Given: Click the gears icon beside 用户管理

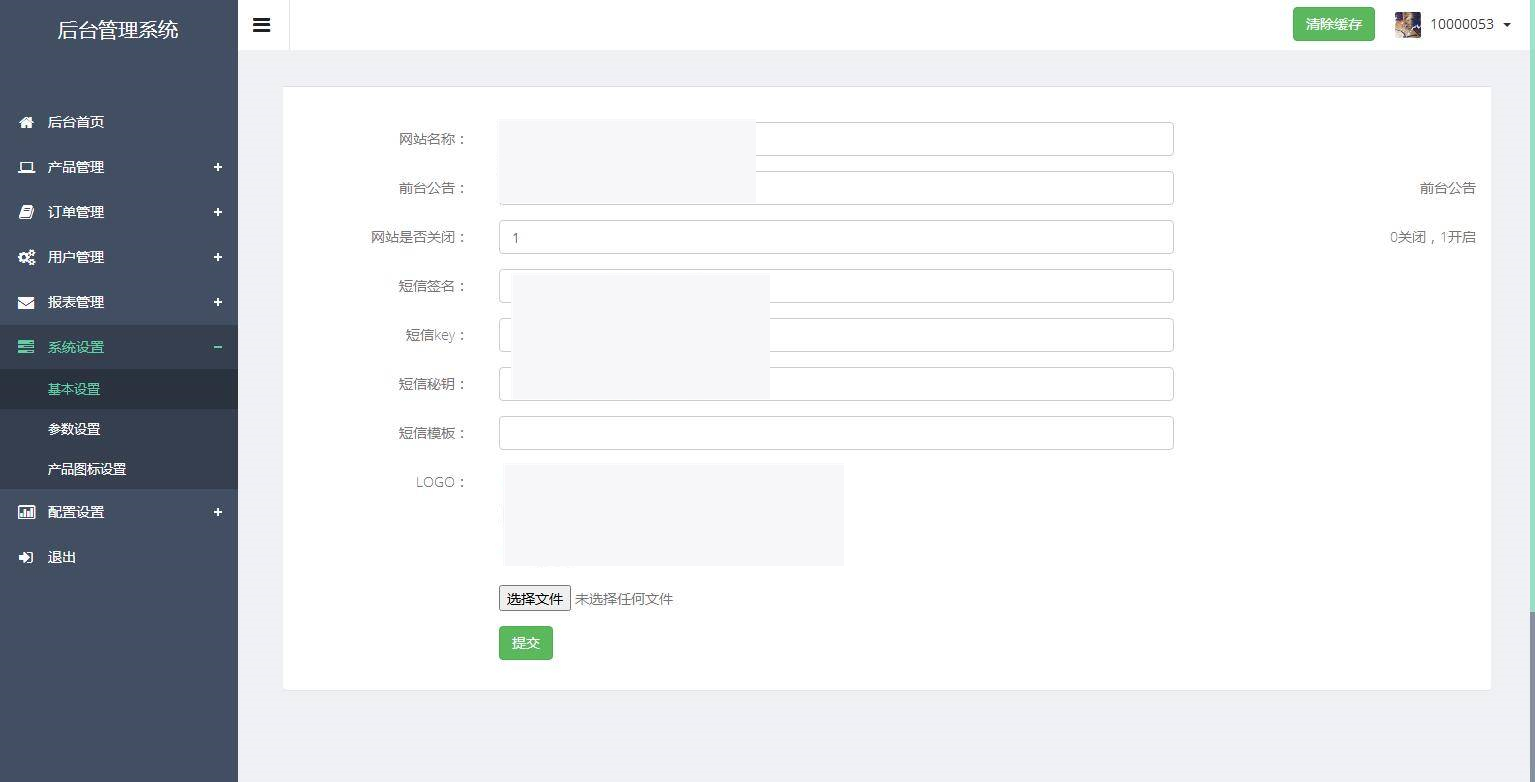Looking at the screenshot, I should [x=27, y=257].
